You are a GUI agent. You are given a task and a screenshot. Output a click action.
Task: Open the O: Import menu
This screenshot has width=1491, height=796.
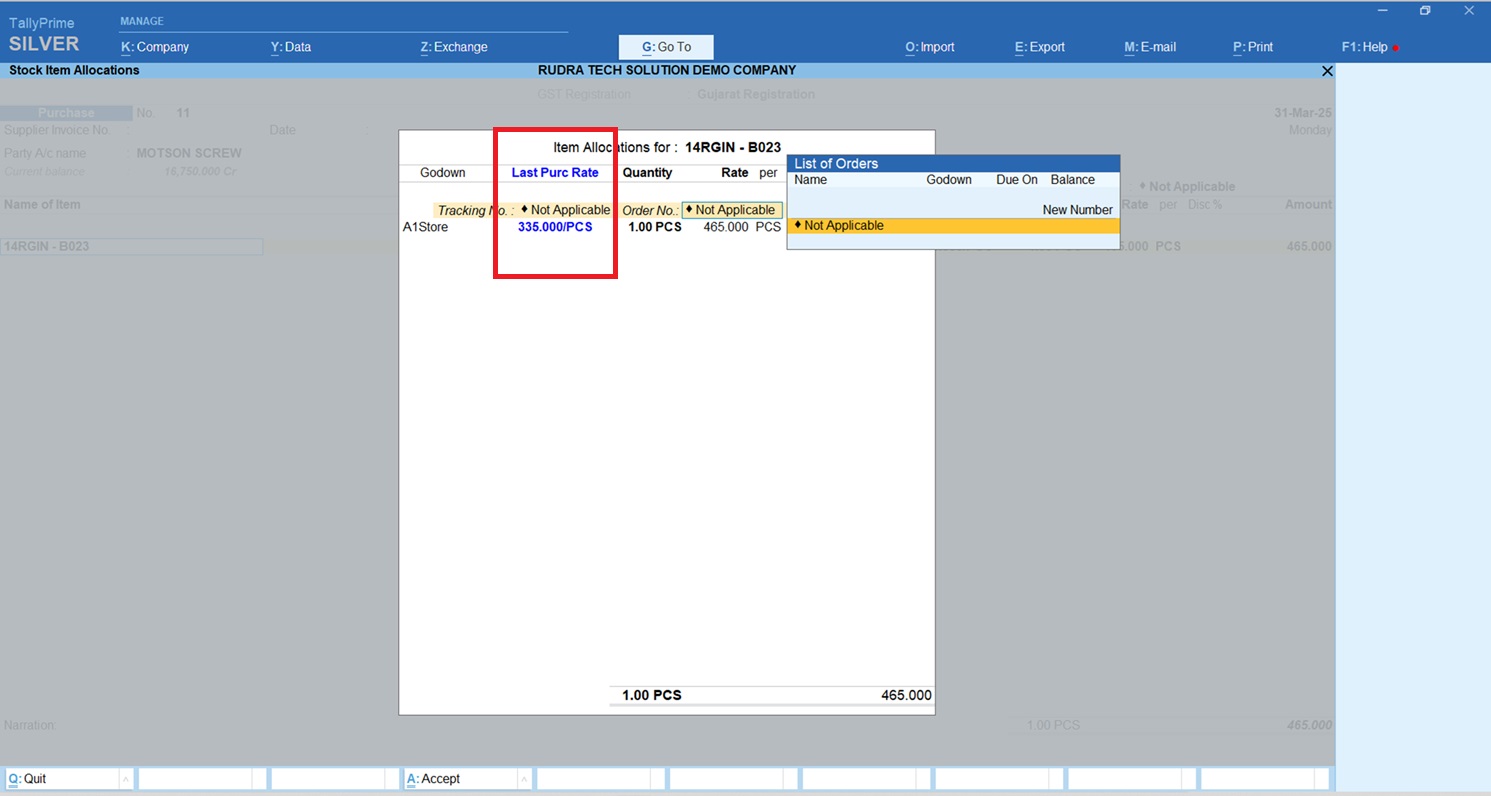click(x=929, y=47)
